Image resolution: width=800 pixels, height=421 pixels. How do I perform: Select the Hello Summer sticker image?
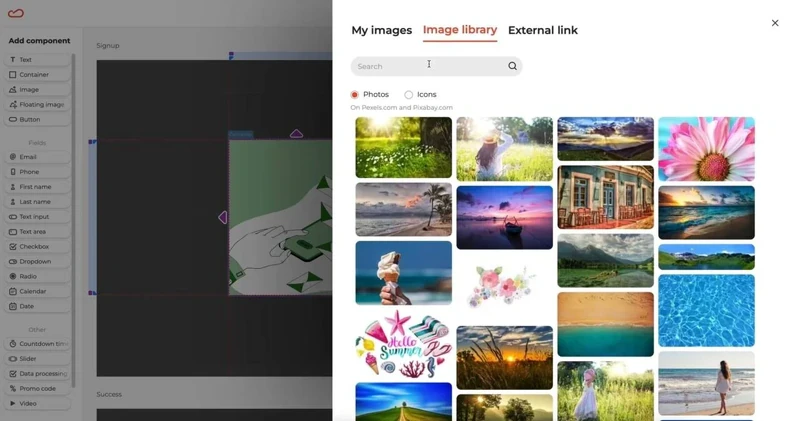click(x=404, y=344)
